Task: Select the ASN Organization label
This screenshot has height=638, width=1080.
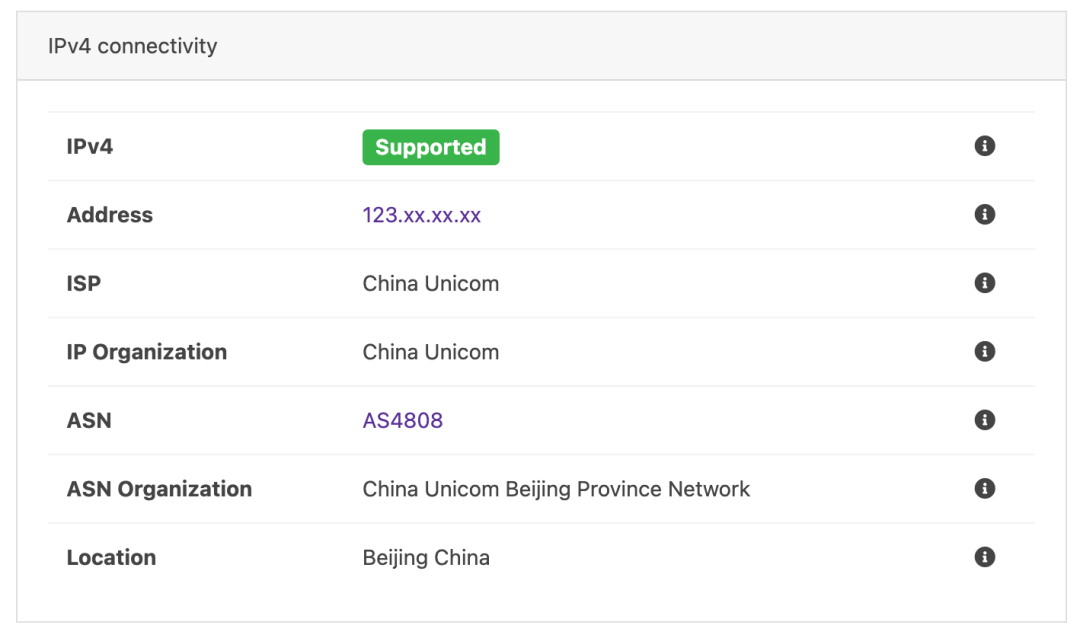Action: (159, 489)
